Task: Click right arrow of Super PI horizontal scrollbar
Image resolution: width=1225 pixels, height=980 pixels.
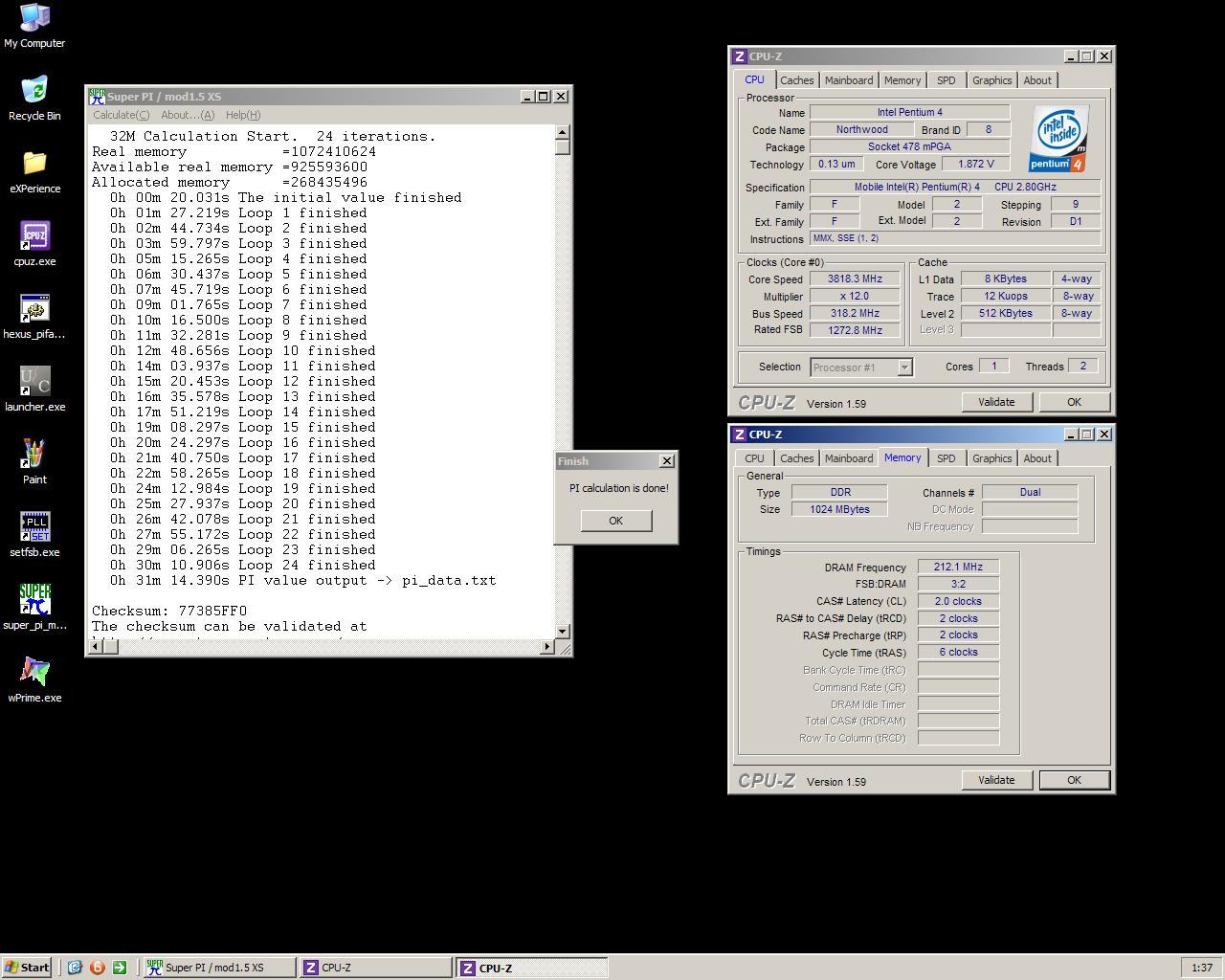Action: click(547, 647)
